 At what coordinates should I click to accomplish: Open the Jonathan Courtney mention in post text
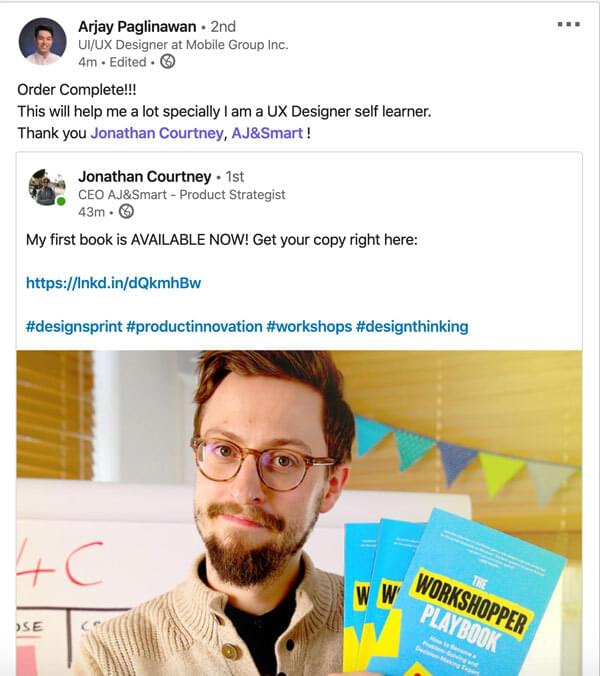click(157, 133)
